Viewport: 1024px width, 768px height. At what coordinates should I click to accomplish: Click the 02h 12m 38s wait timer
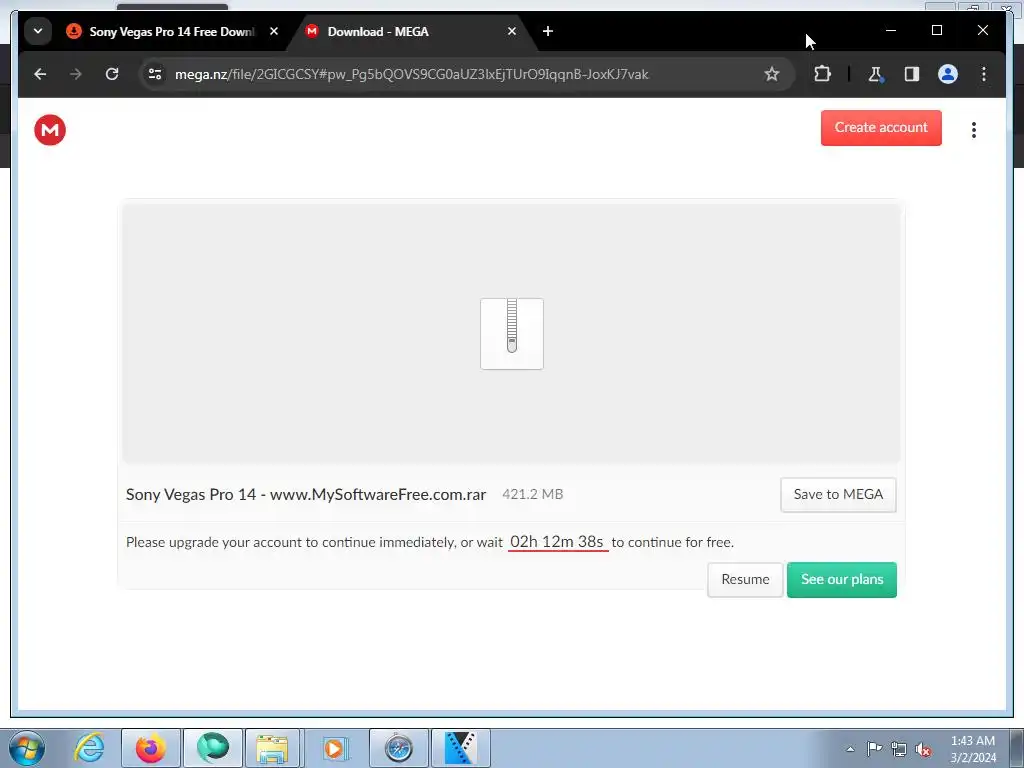coord(557,542)
